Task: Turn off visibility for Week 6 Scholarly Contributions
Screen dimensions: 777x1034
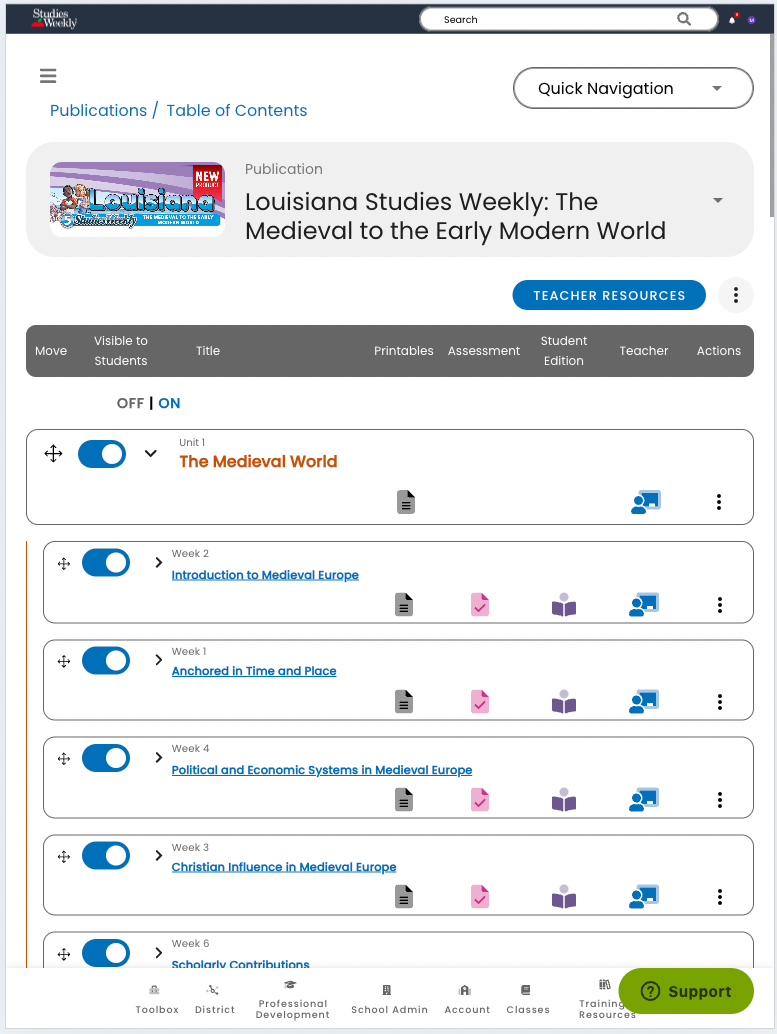Action: [106, 953]
